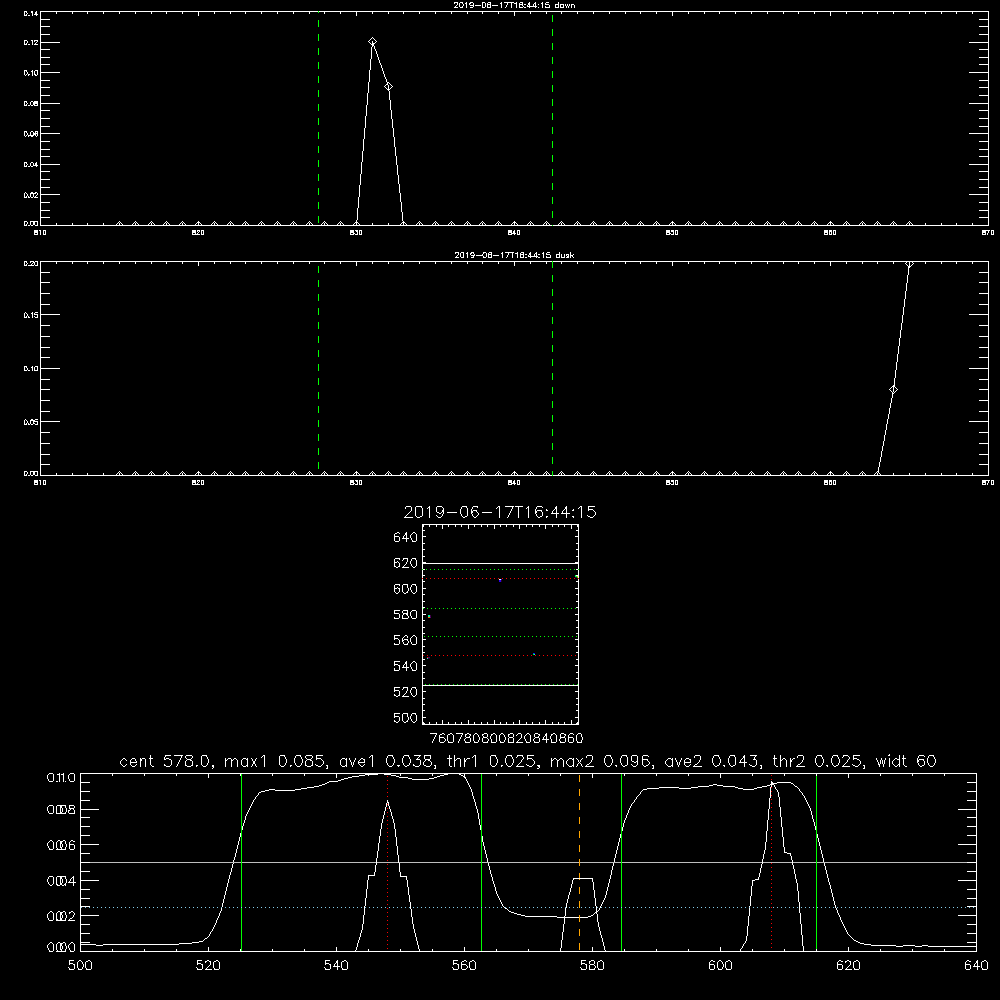1000x1000 pixels.
Task: Click the "widt 60" value in bottom title
Action: [x=906, y=761]
